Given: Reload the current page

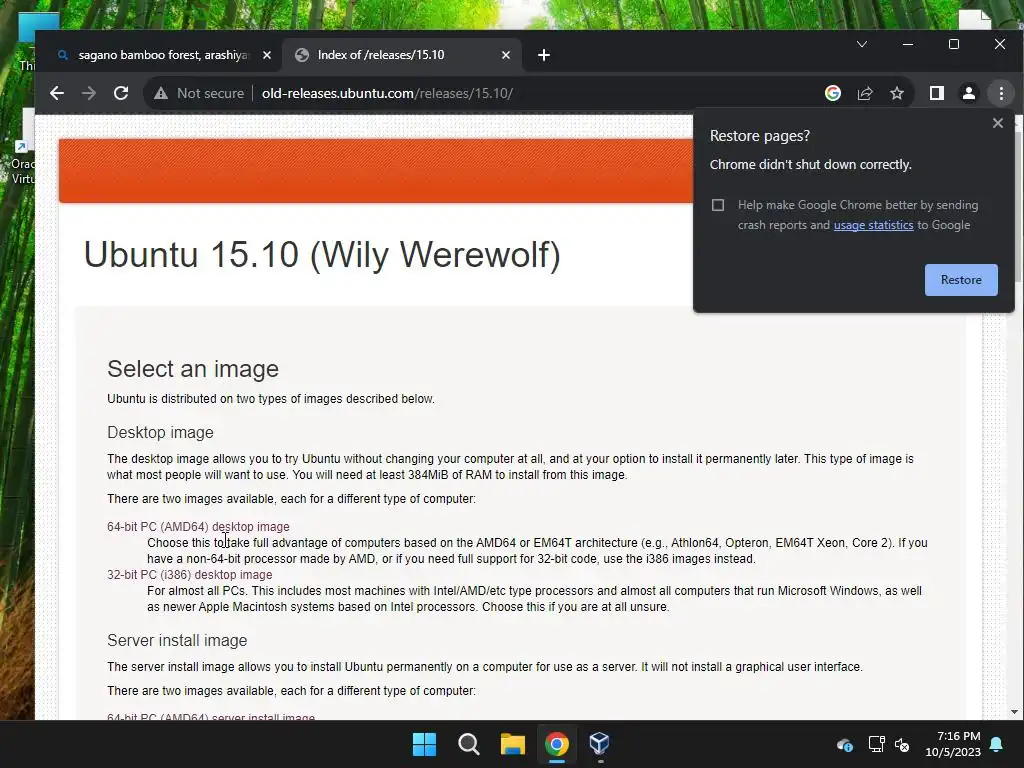Looking at the screenshot, I should 121,93.
